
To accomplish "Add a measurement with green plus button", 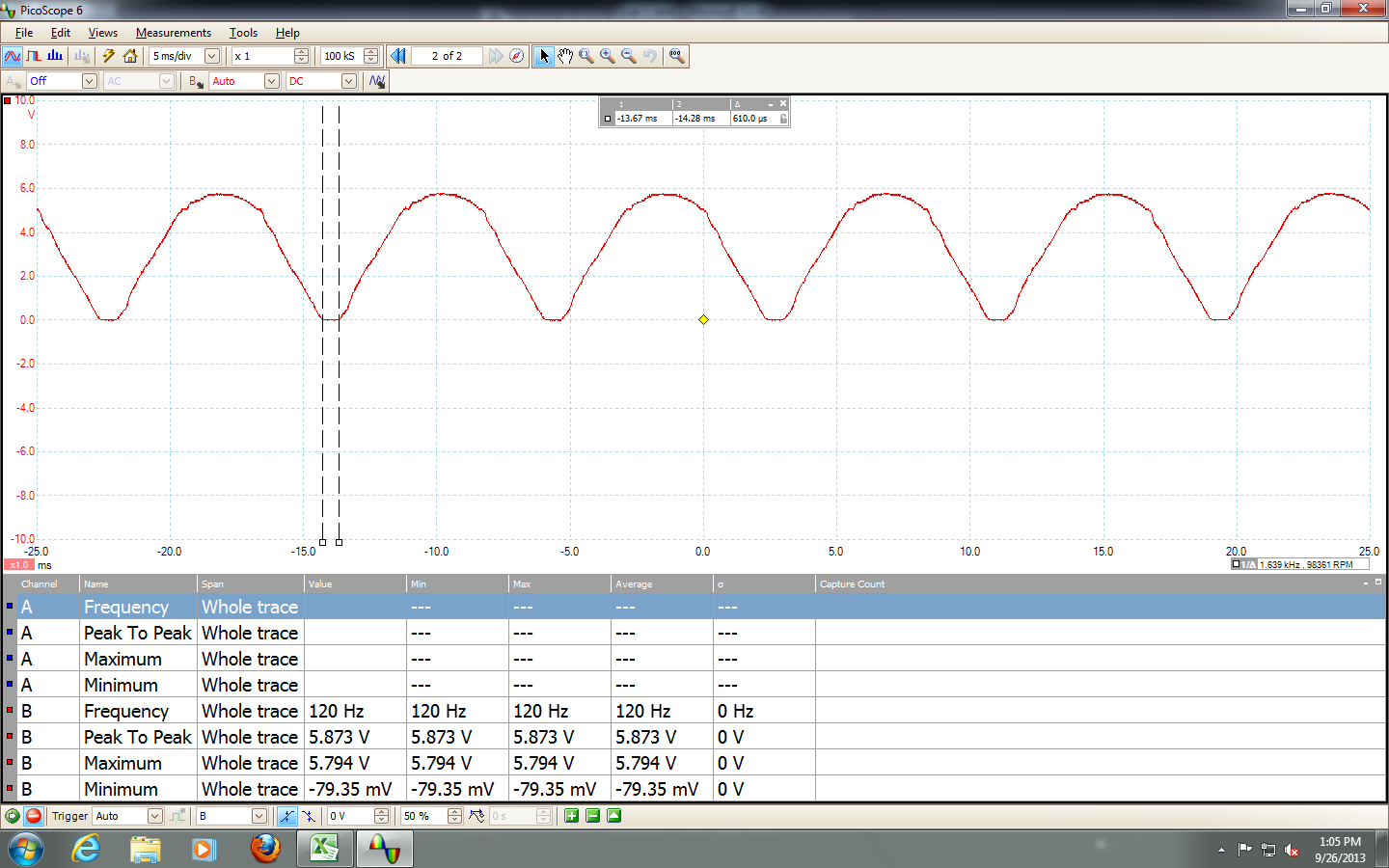I will (x=572, y=816).
